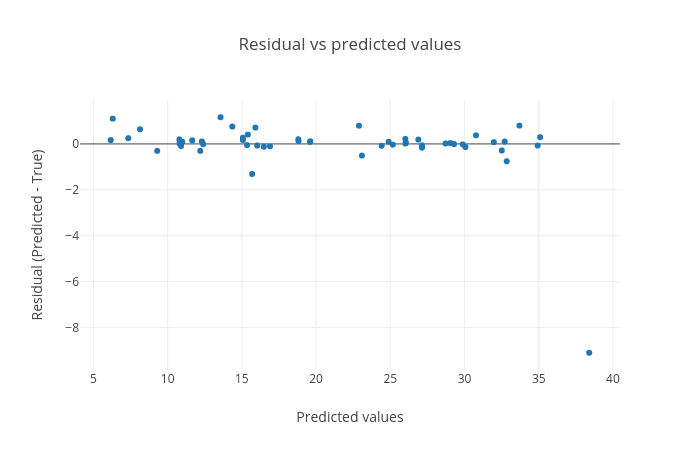Click the point just below zero near predicted 23
The height and width of the screenshot is (450, 700).
click(362, 155)
